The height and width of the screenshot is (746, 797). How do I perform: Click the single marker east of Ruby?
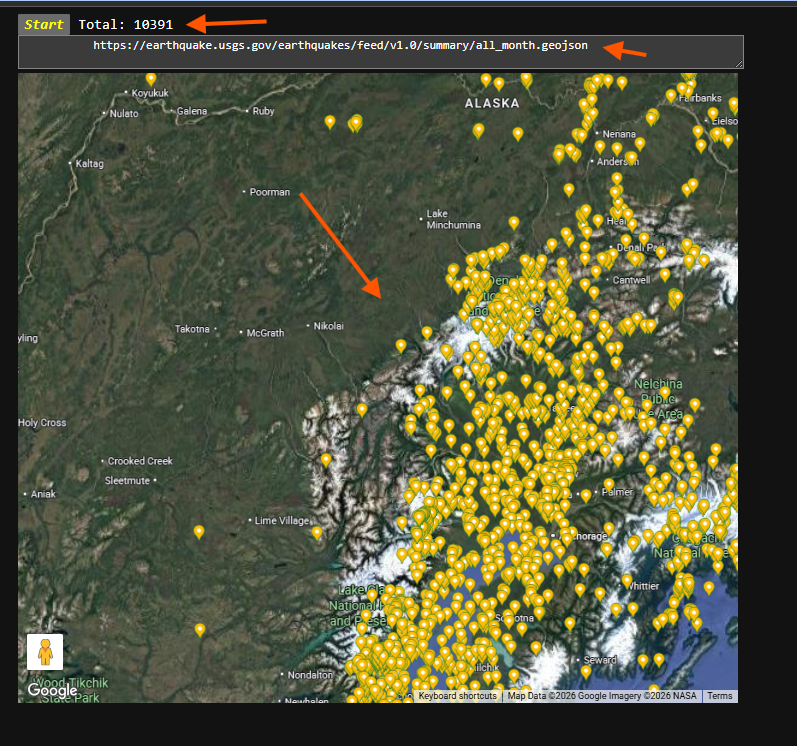(330, 121)
